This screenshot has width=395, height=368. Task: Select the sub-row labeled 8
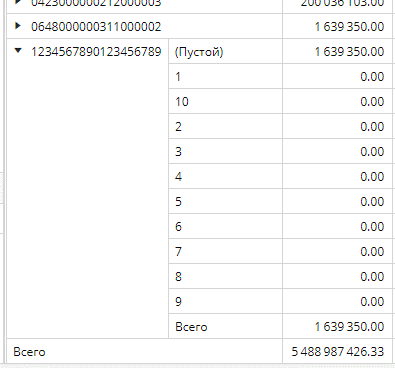(x=225, y=276)
